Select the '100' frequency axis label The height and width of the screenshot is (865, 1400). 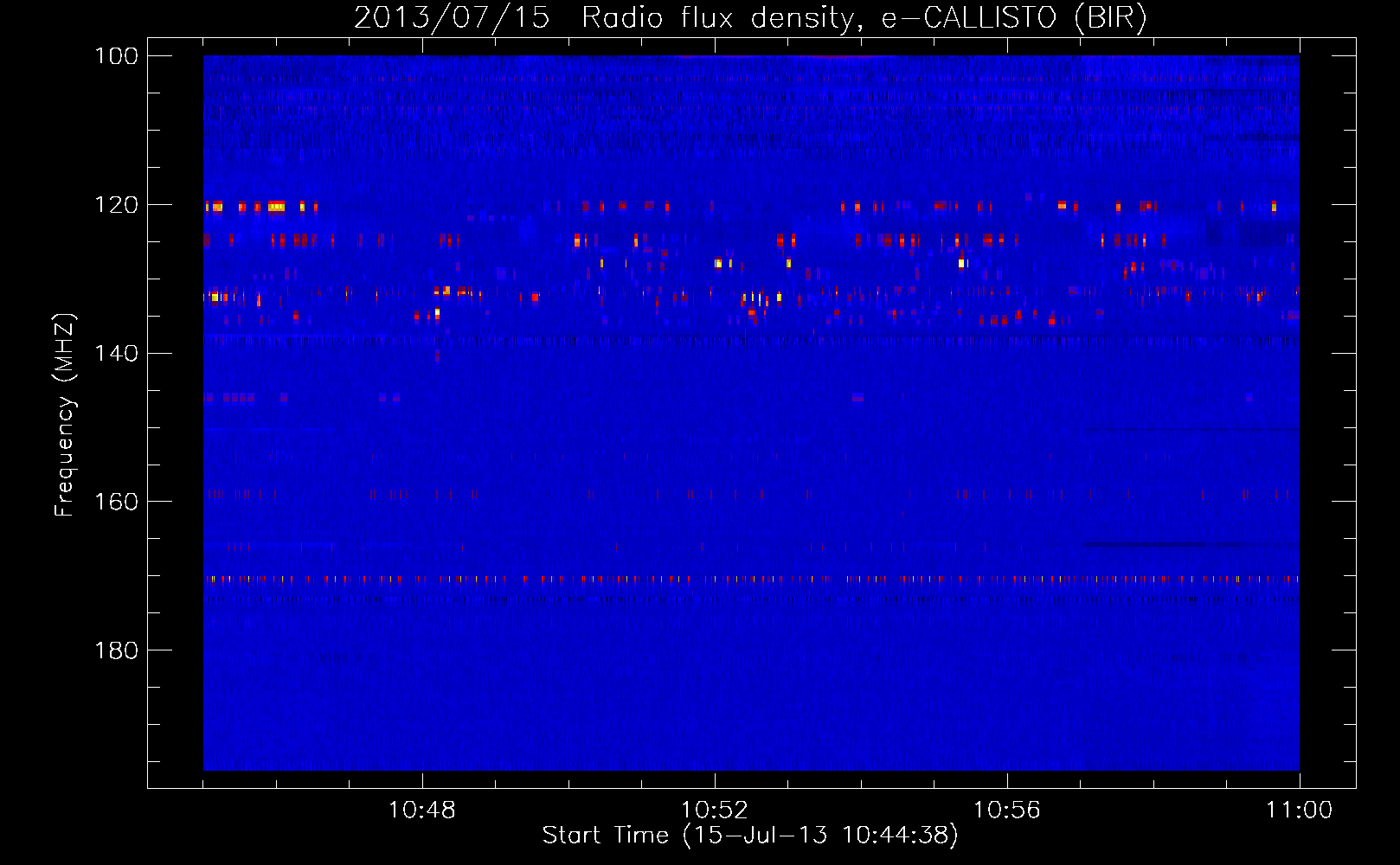pyautogui.click(x=115, y=56)
